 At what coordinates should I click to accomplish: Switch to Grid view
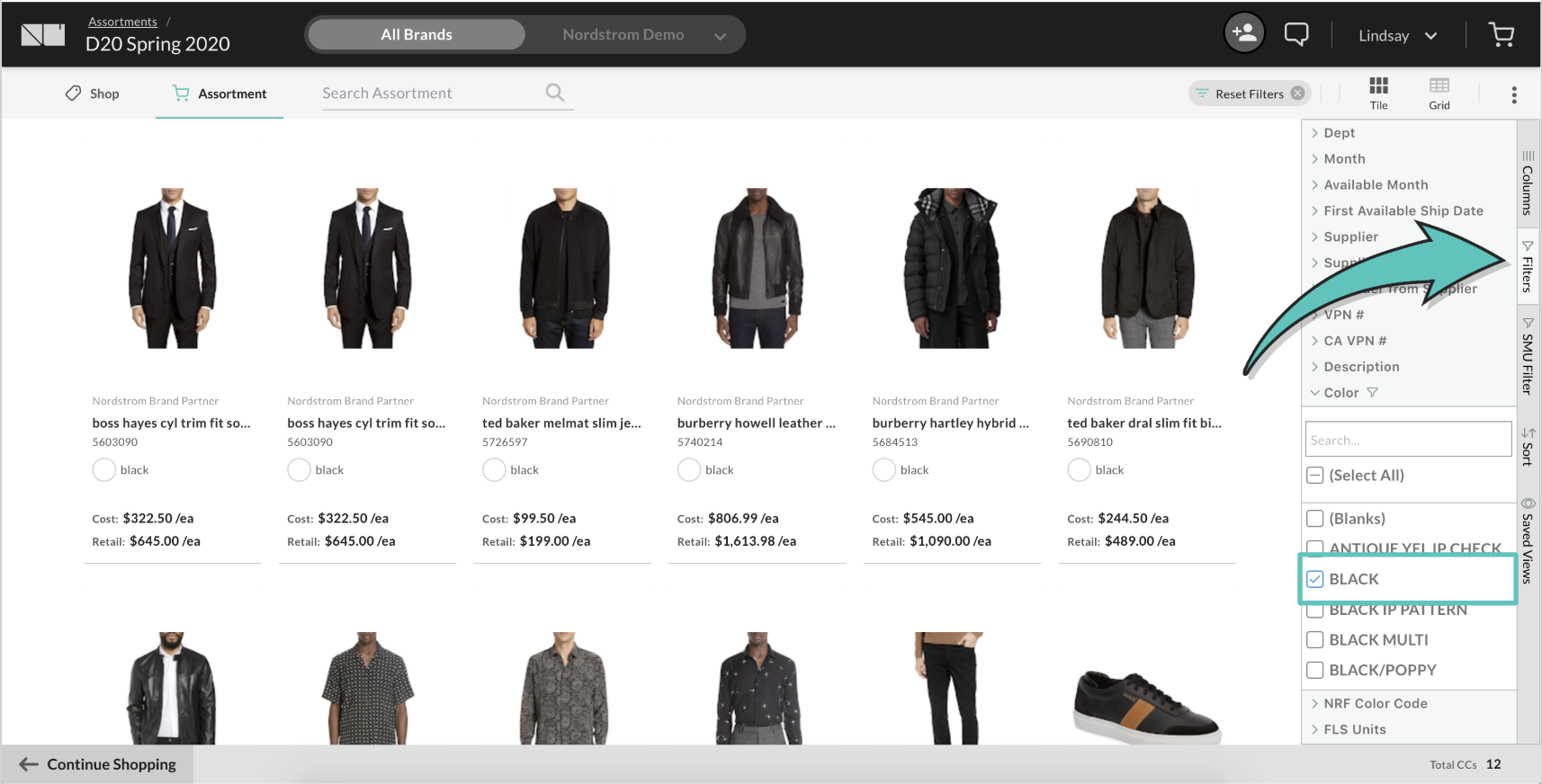[1439, 93]
